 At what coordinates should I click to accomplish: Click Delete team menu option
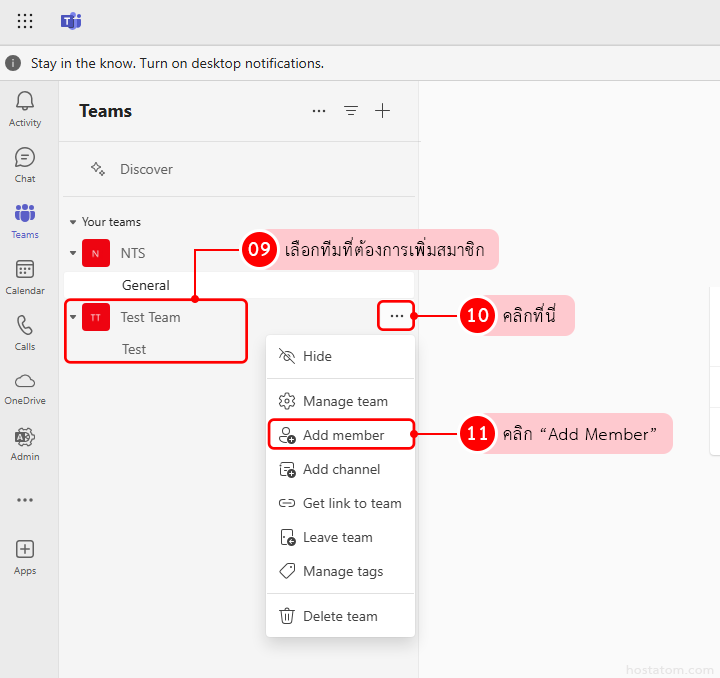click(x=339, y=616)
